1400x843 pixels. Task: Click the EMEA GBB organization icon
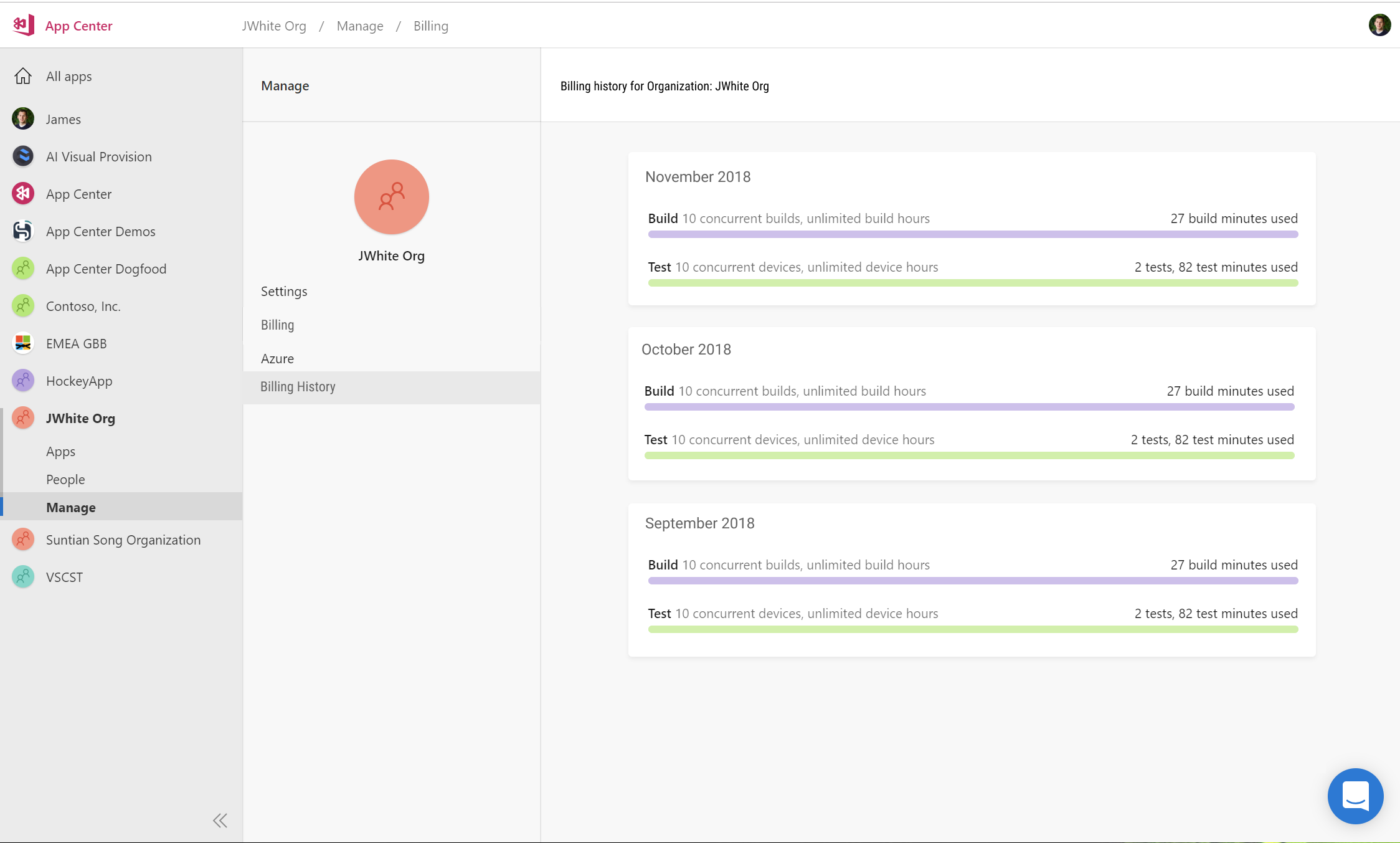tap(23, 343)
